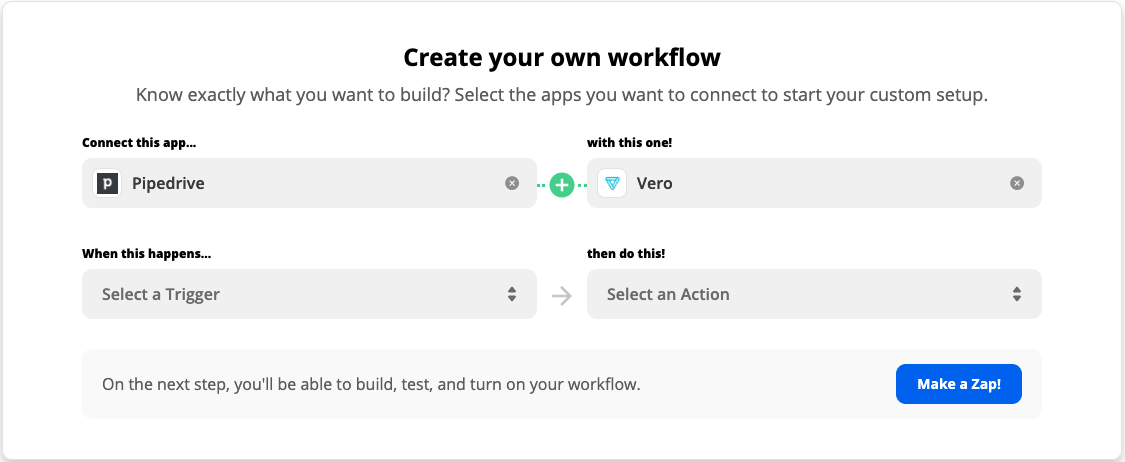Click the Pipedrive app name field
This screenshot has width=1125, height=462.
pos(300,184)
